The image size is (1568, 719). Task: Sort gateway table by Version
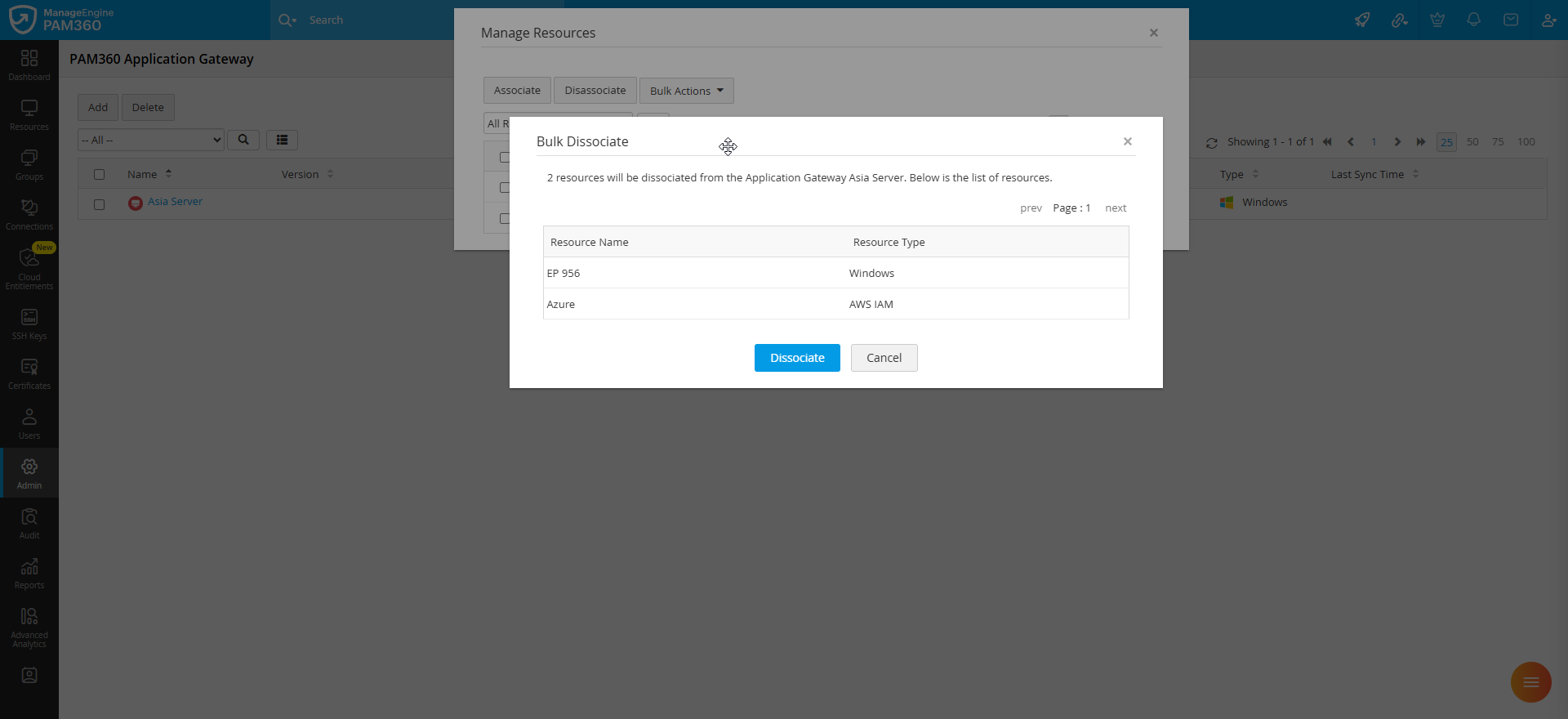(308, 174)
